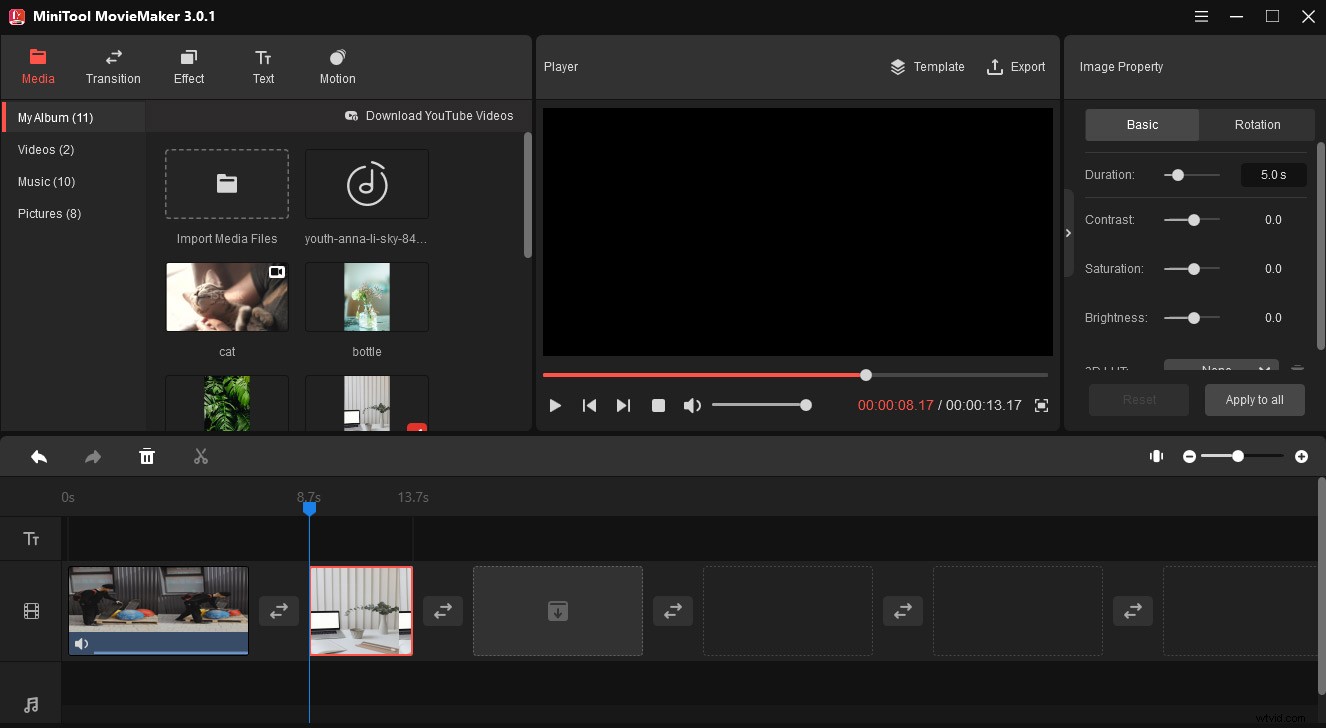Zoom in on the timeline
The width and height of the screenshot is (1326, 728).
click(1302, 456)
